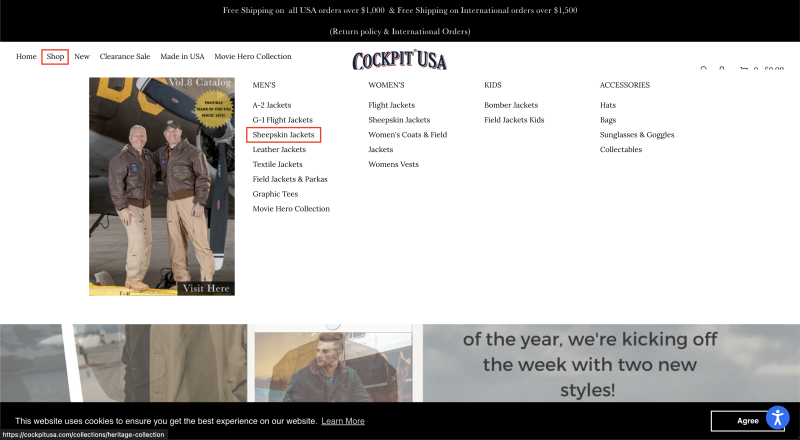Viewport: 800px width, 440px height.
Task: Open the KIDS category heading
Action: [x=493, y=85]
